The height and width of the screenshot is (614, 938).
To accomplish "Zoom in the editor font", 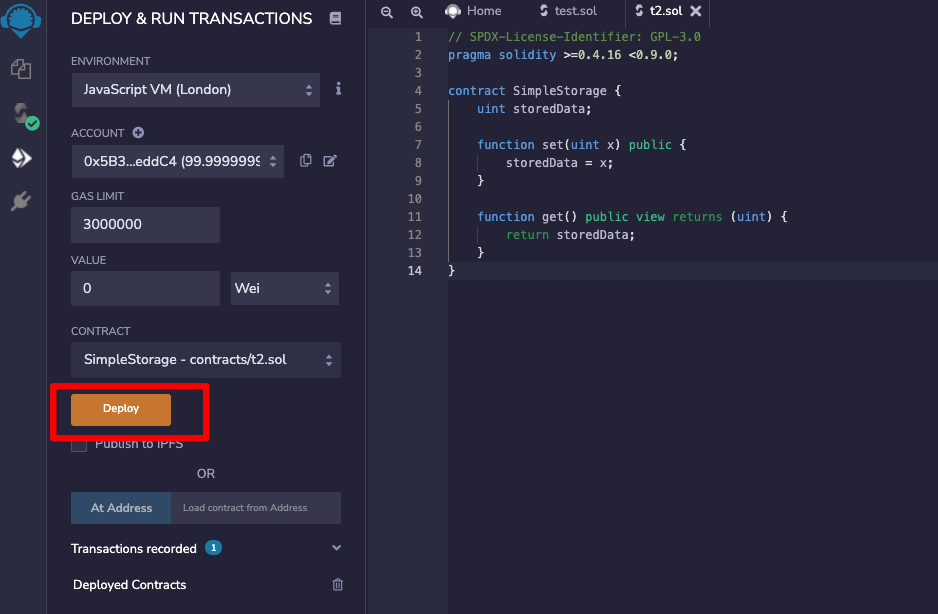I will (417, 11).
